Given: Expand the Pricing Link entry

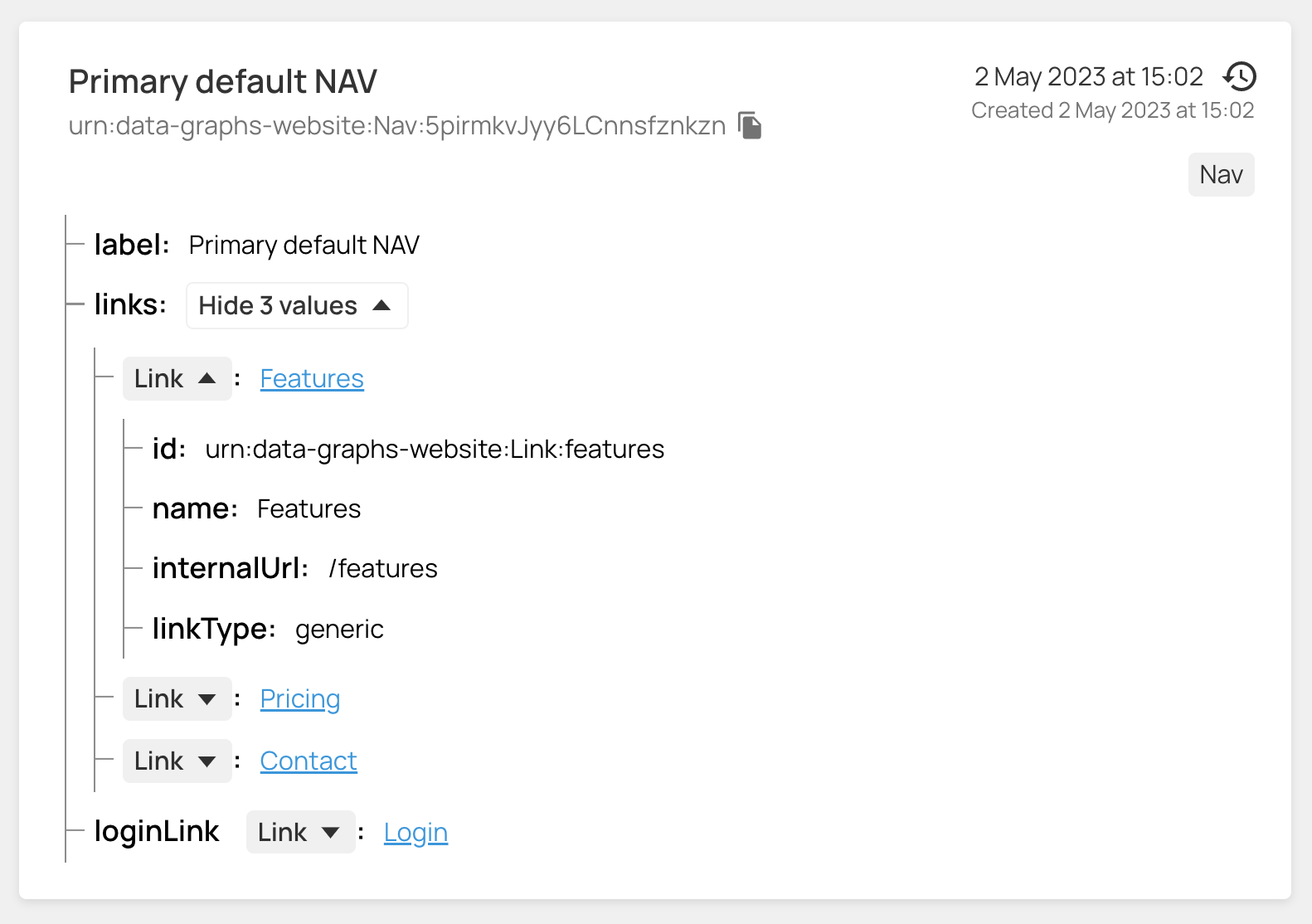Looking at the screenshot, I should click(x=177, y=699).
